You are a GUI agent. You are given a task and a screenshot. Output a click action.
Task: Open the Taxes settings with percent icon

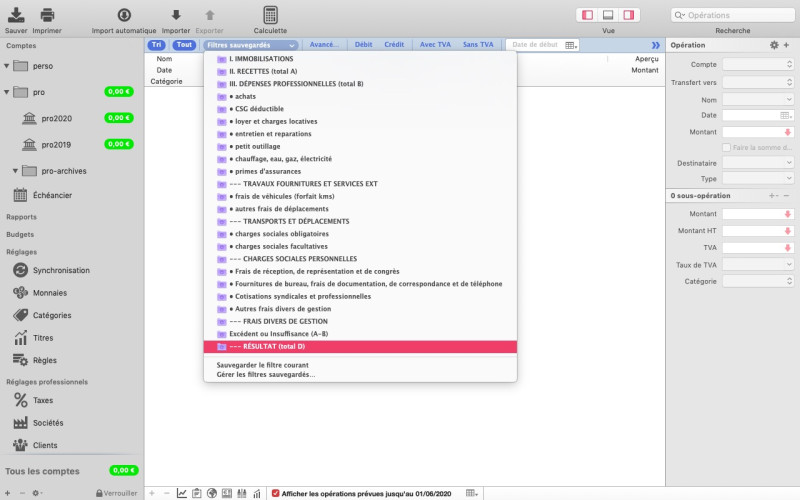43,400
